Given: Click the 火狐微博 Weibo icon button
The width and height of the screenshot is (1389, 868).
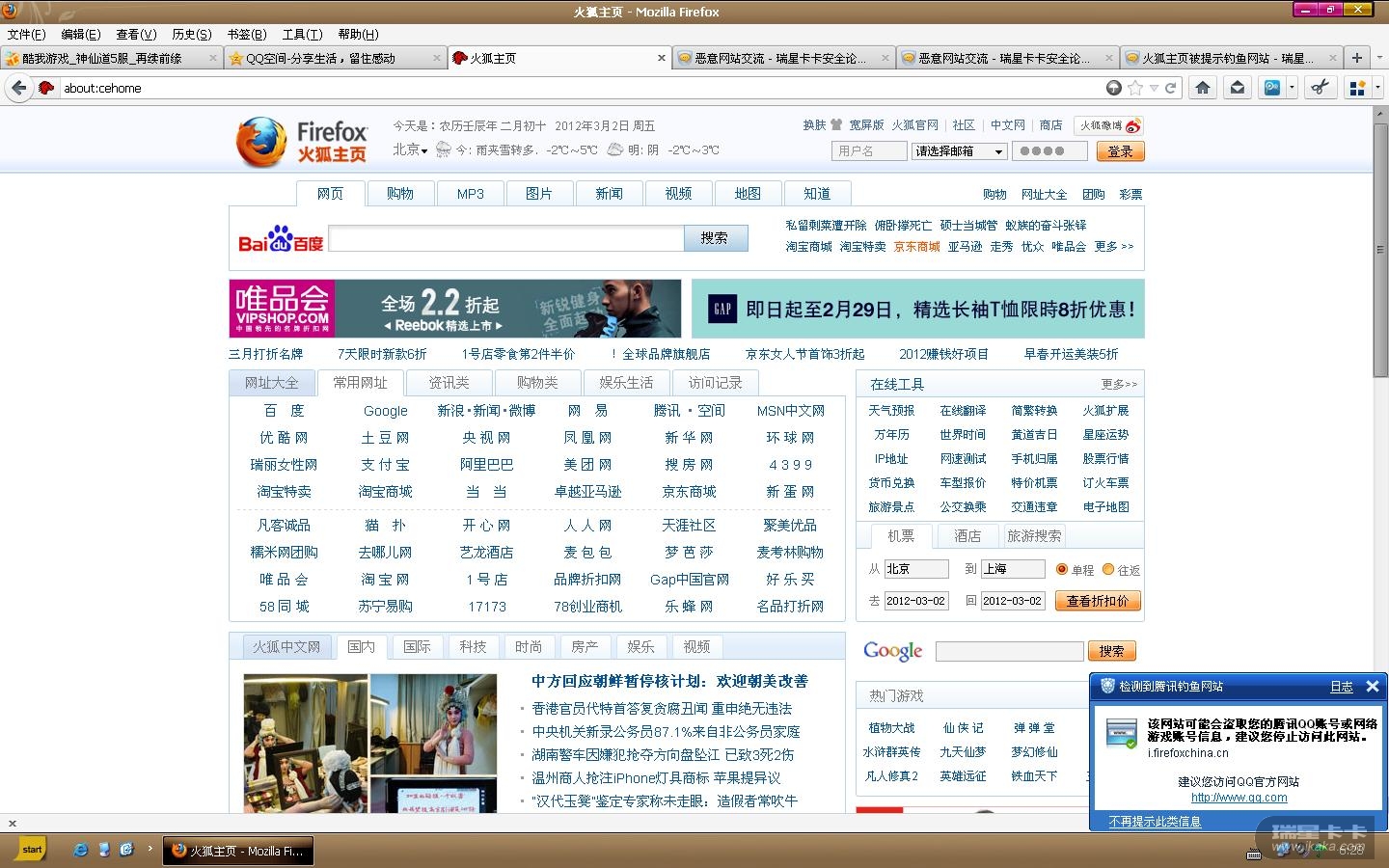Looking at the screenshot, I should [x=1110, y=125].
